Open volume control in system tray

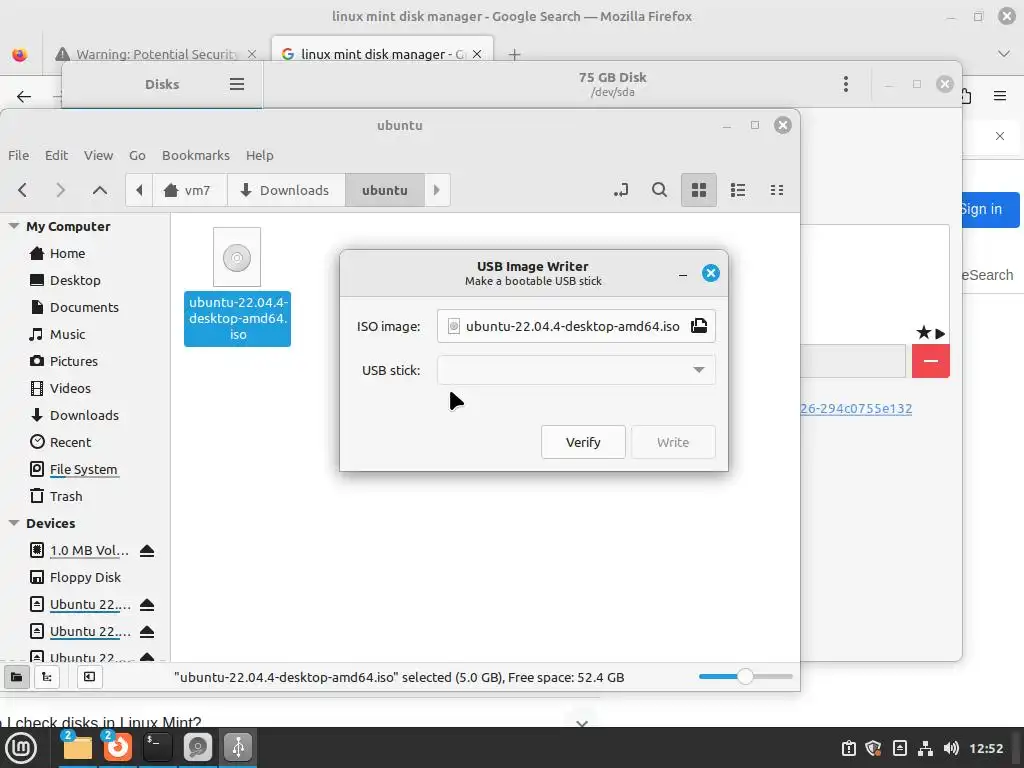click(x=951, y=748)
